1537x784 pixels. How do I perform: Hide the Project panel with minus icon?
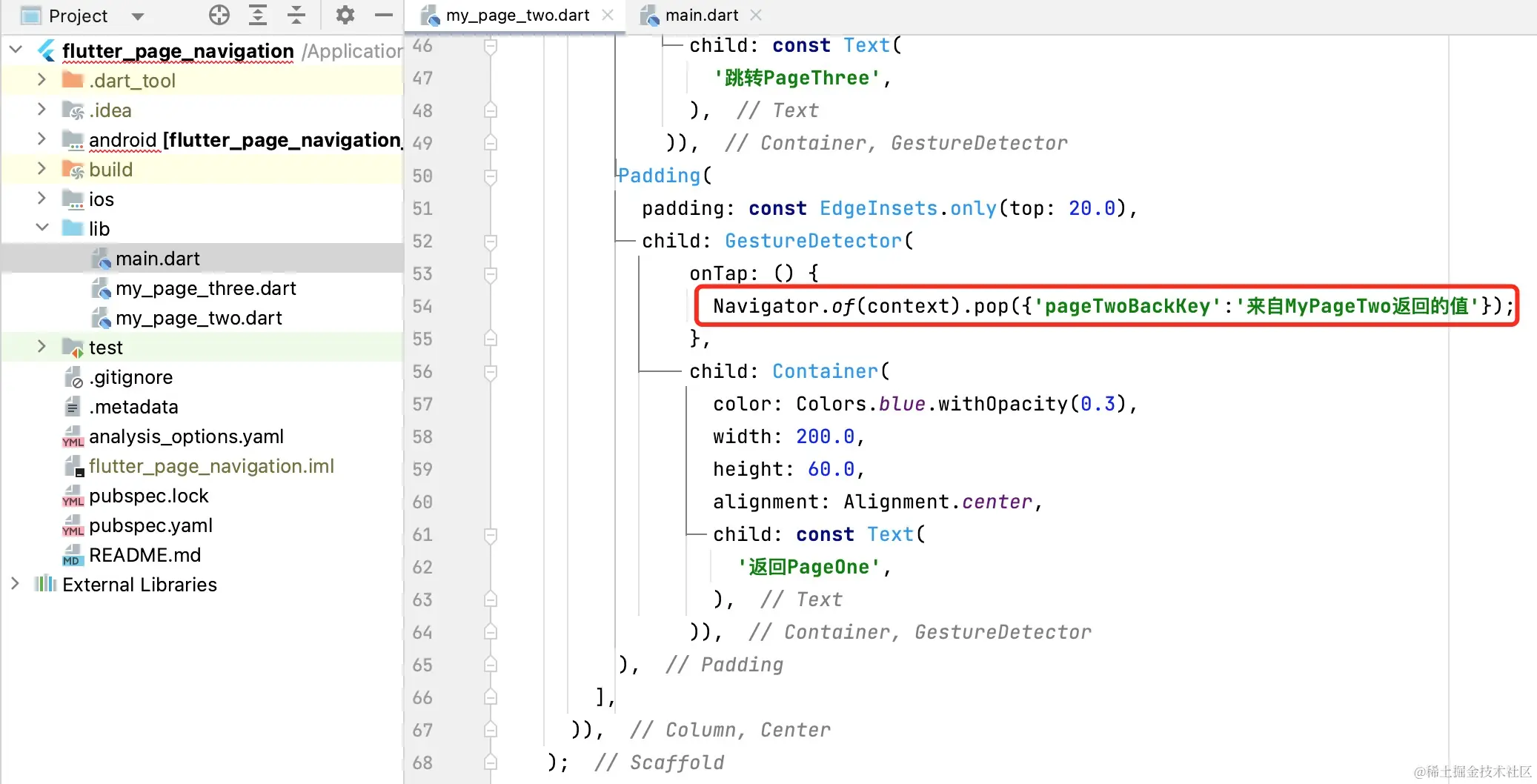pos(384,15)
